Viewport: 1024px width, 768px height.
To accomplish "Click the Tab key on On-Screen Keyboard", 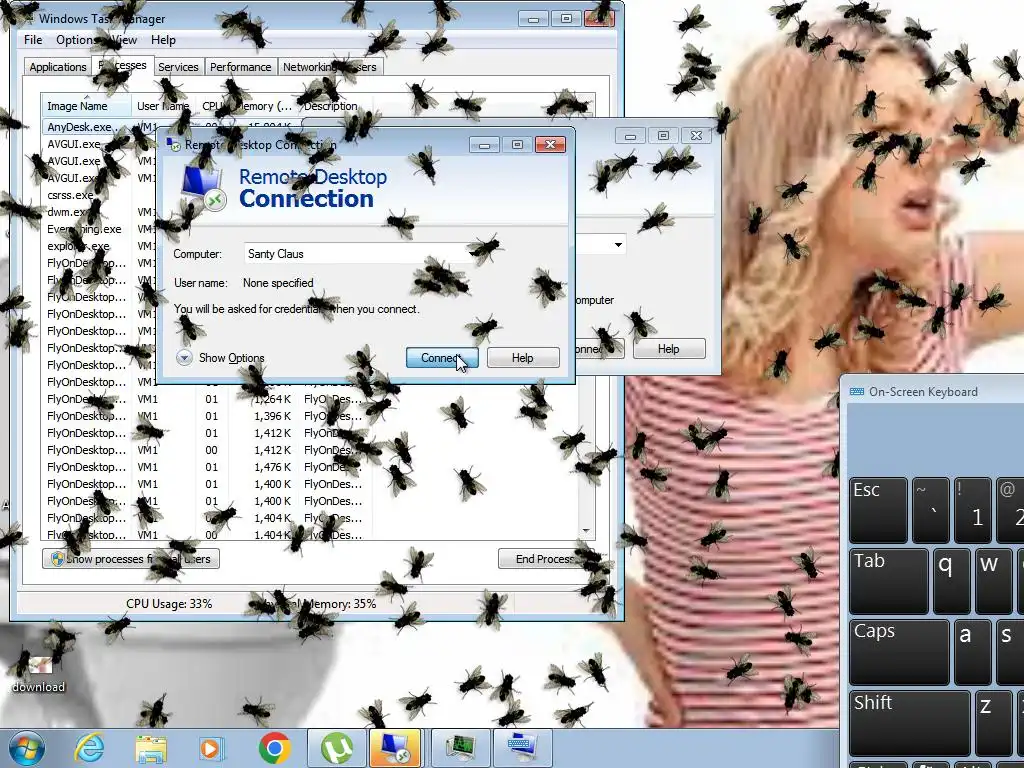I will point(889,581).
